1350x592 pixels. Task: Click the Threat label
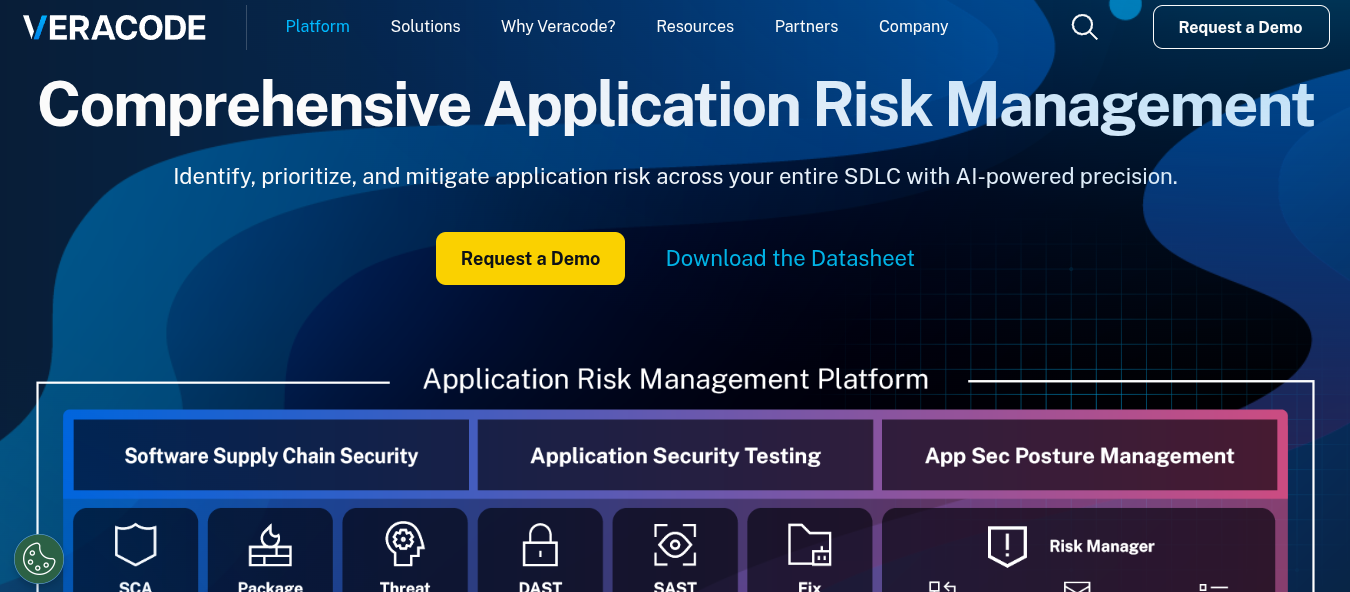coord(405,586)
